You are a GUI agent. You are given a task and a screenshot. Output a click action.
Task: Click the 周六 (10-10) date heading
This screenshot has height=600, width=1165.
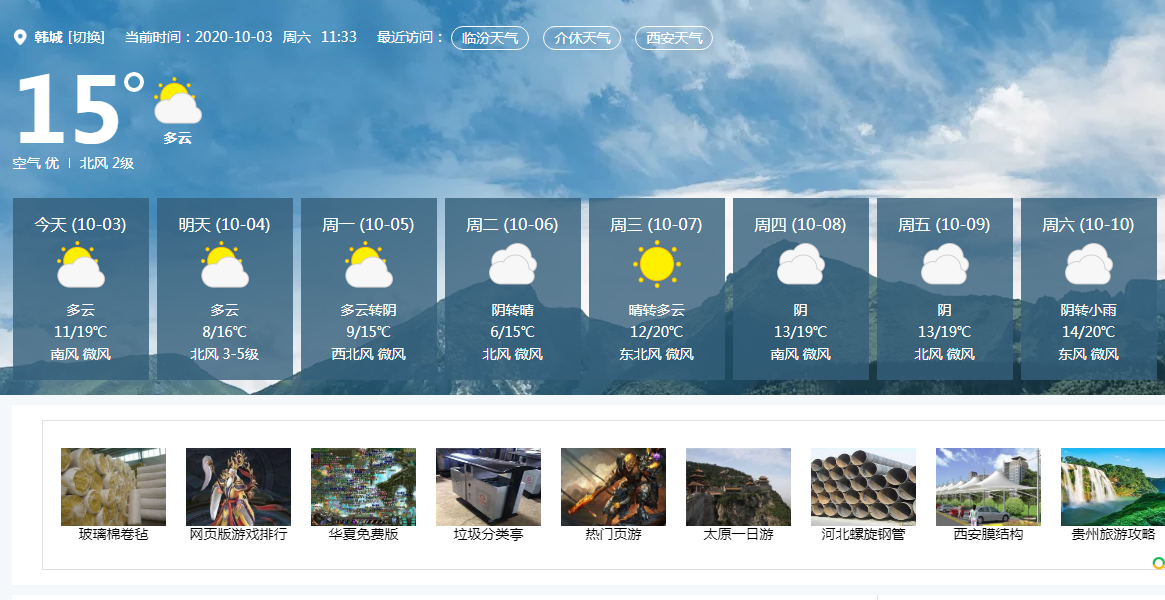click(1088, 224)
